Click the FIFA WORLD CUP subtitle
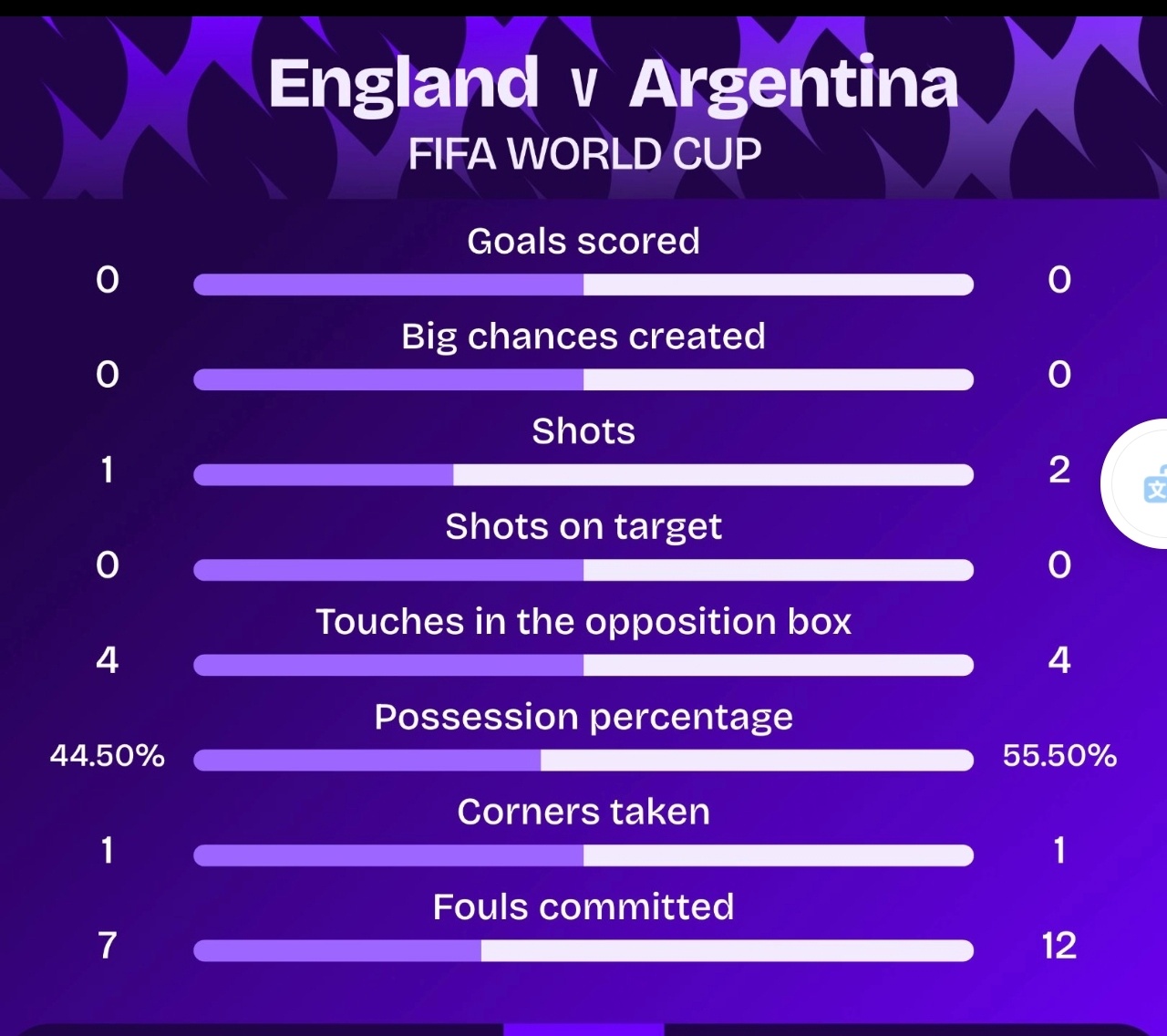This screenshot has width=1167, height=1036. [584, 154]
